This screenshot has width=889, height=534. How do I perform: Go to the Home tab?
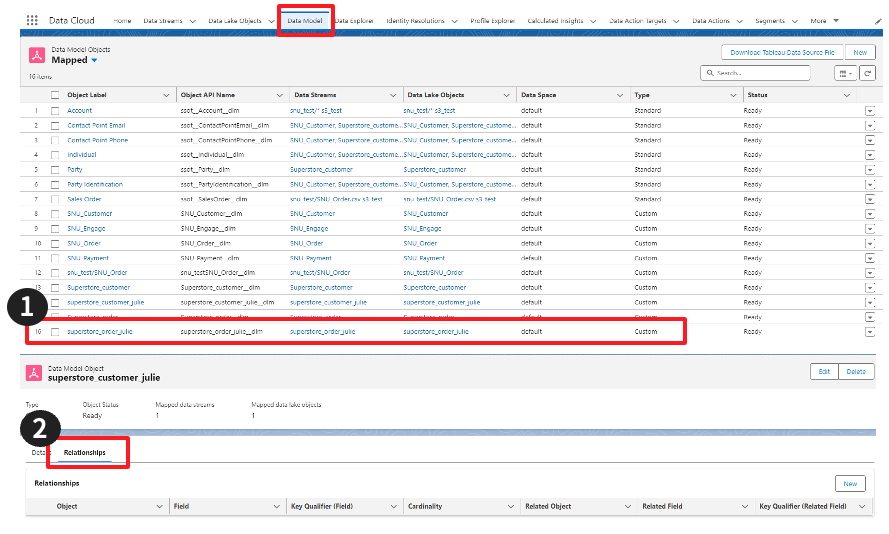[x=122, y=21]
